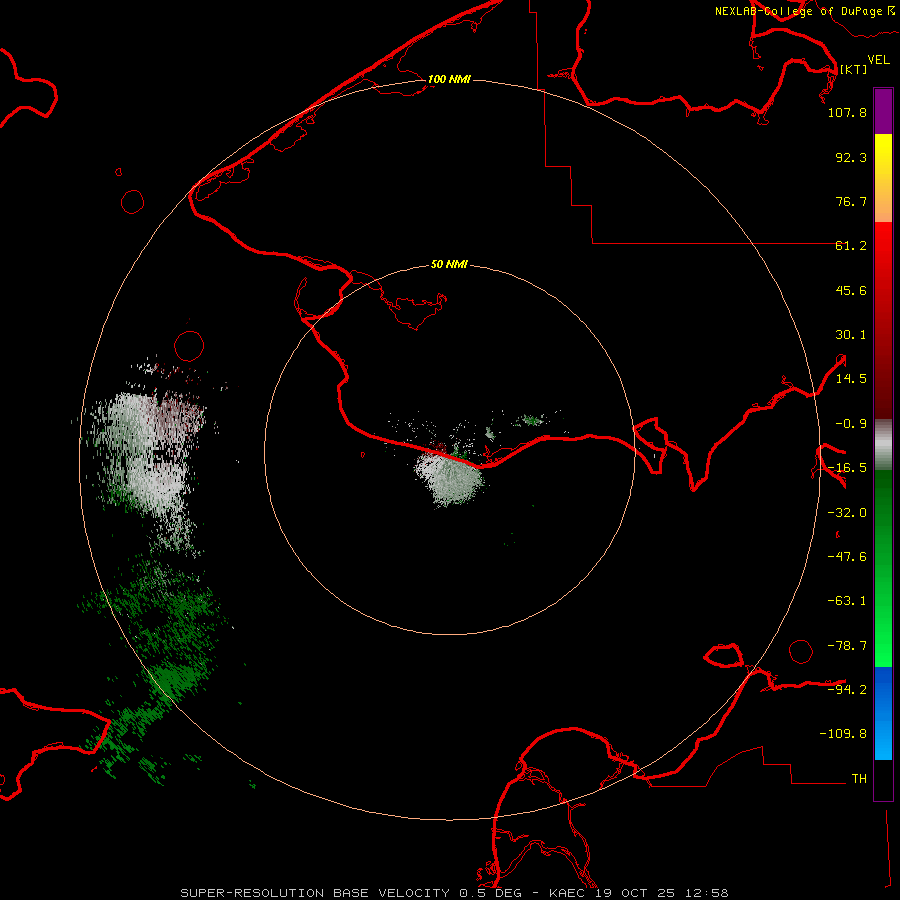Select the -78.7 scale value

pos(847,646)
